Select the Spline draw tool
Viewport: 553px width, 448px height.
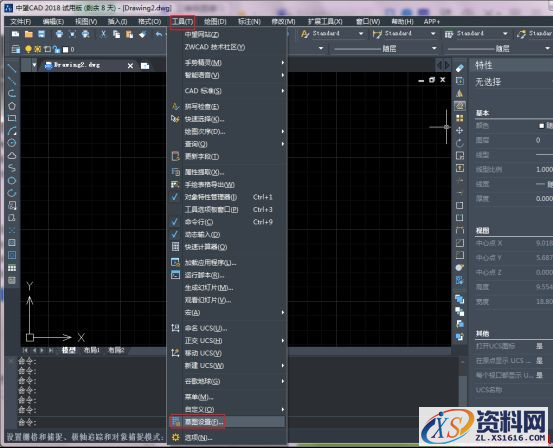pos(12,168)
